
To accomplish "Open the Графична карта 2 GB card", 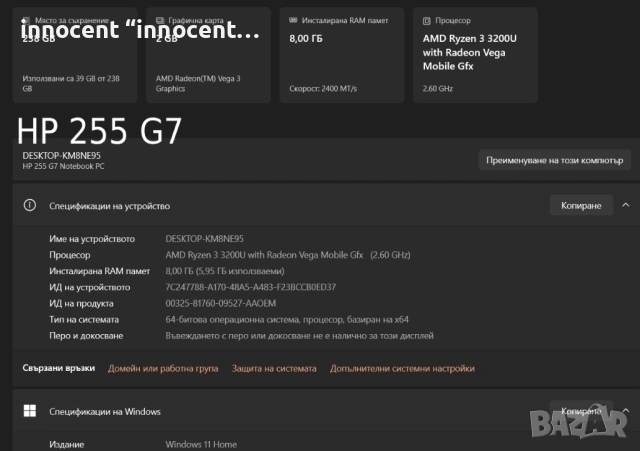I will [209, 55].
